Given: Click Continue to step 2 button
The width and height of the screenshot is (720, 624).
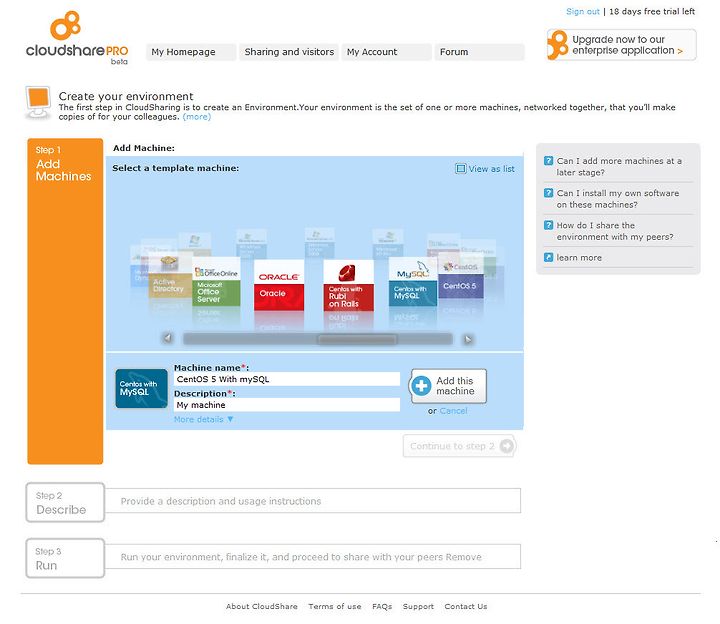Looking at the screenshot, I should (459, 446).
